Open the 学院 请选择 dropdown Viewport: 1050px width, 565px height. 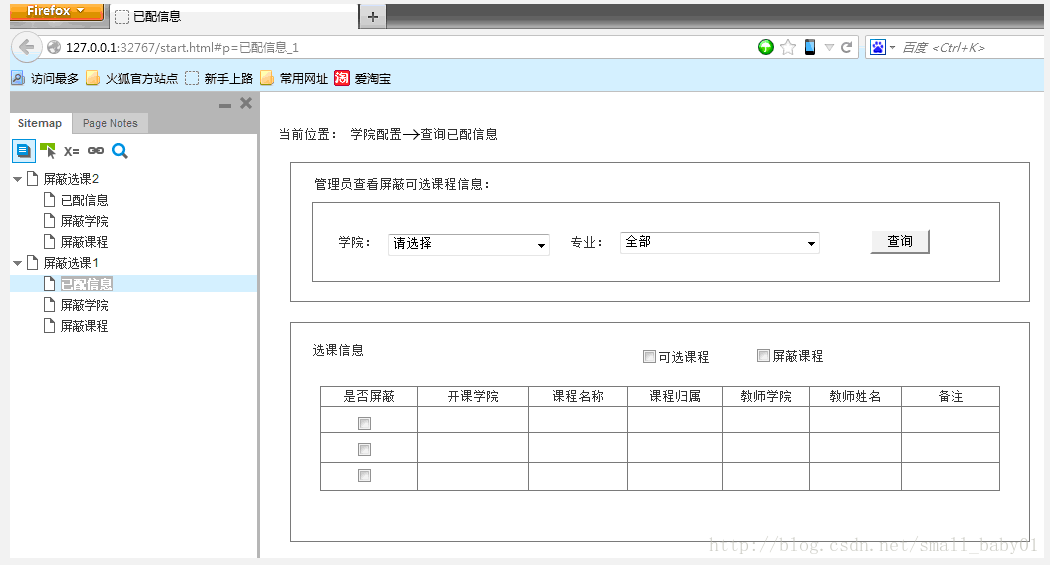[x=469, y=244]
